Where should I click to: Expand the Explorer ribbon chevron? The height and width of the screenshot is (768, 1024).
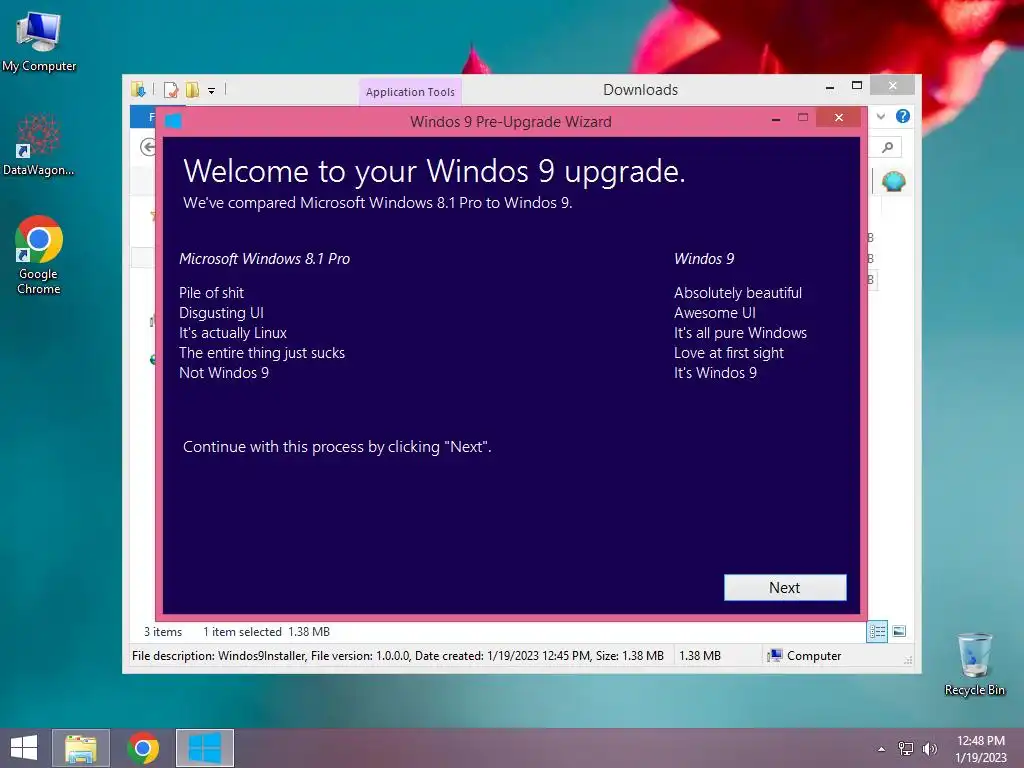881,116
